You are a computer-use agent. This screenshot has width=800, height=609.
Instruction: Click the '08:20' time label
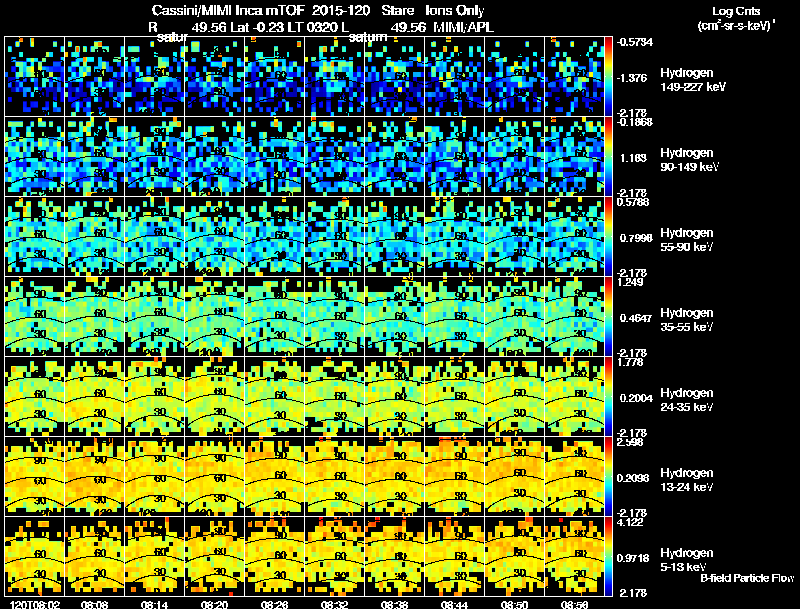pos(214,604)
